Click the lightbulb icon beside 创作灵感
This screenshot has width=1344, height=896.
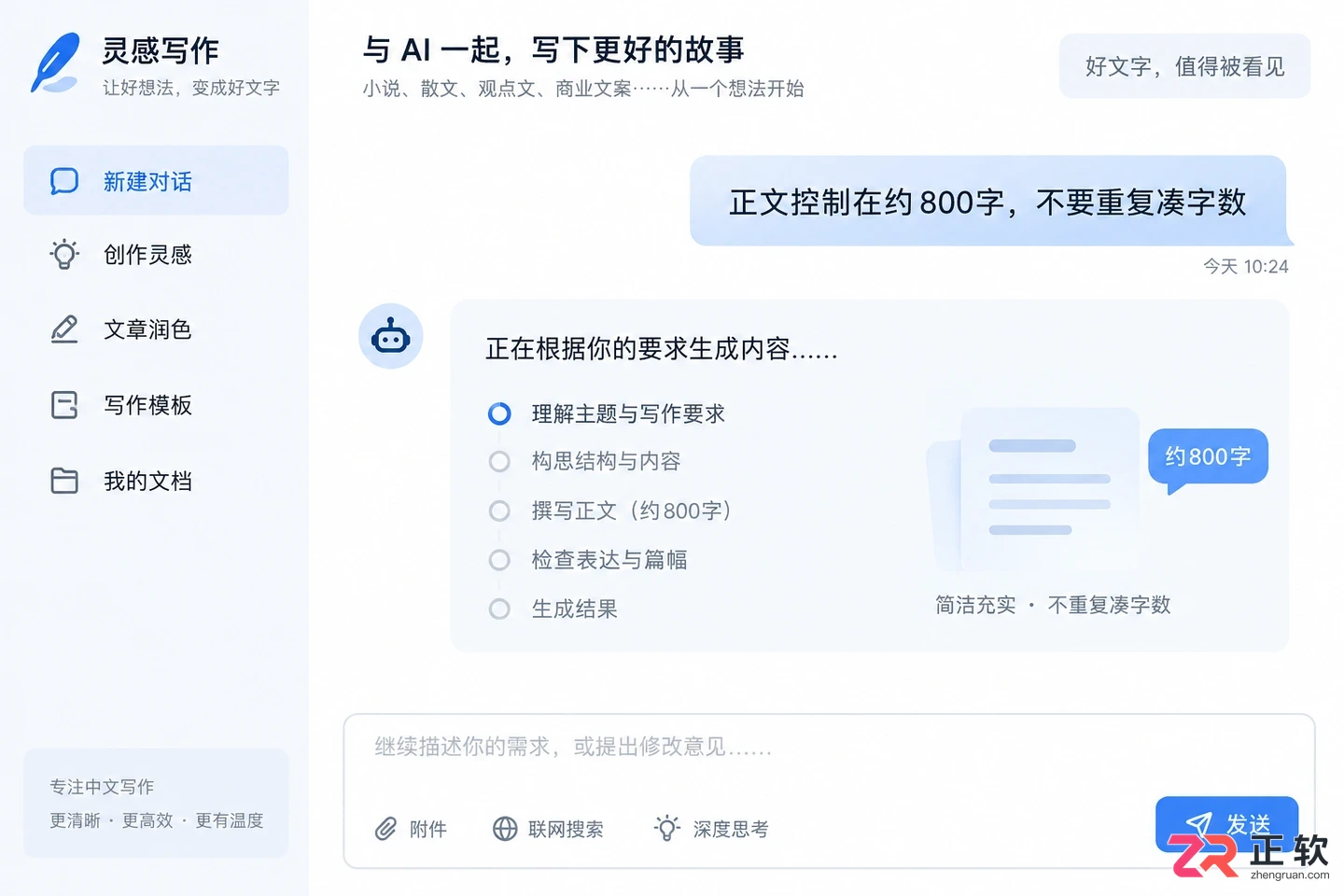[x=64, y=254]
